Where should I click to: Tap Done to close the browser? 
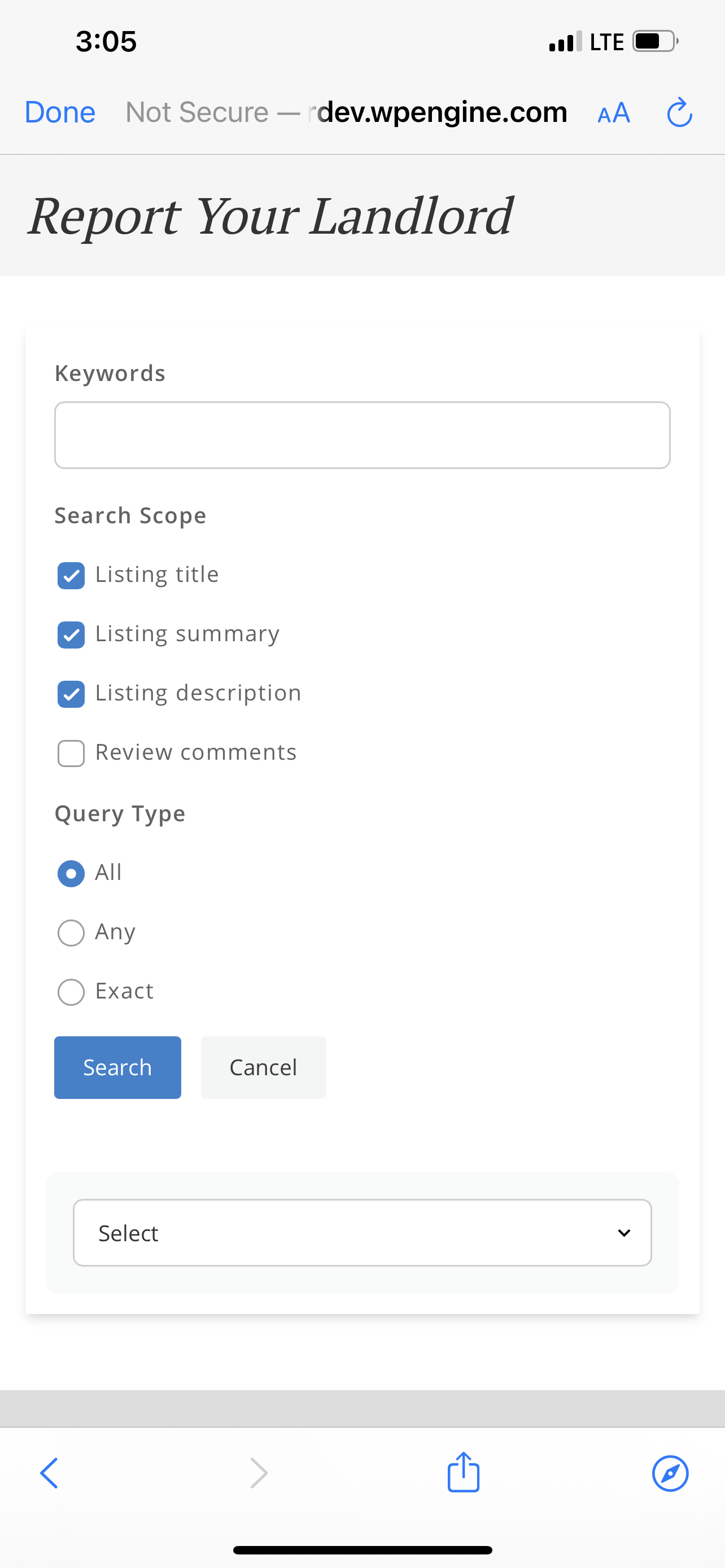click(60, 113)
